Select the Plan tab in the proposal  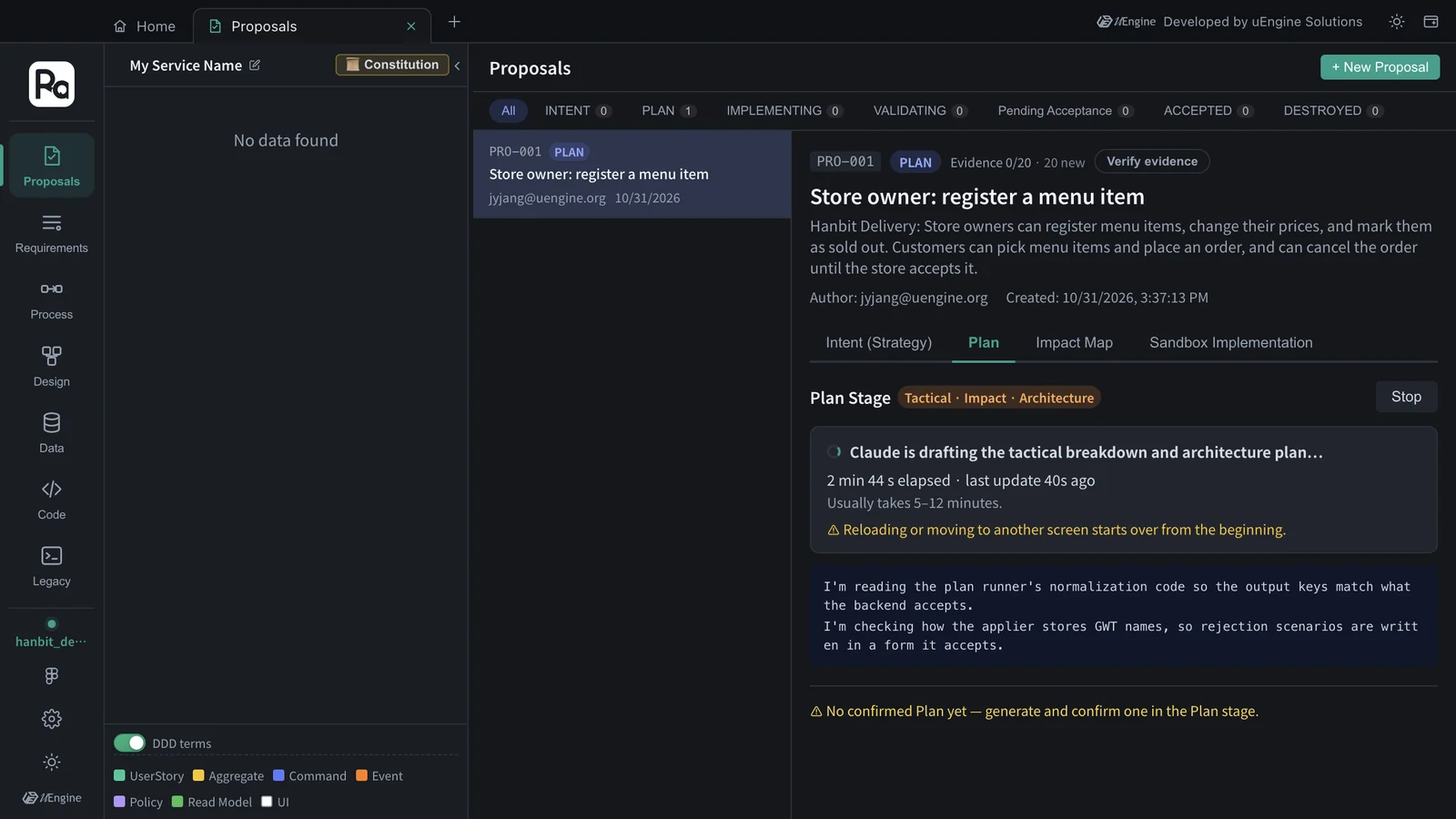(x=984, y=343)
